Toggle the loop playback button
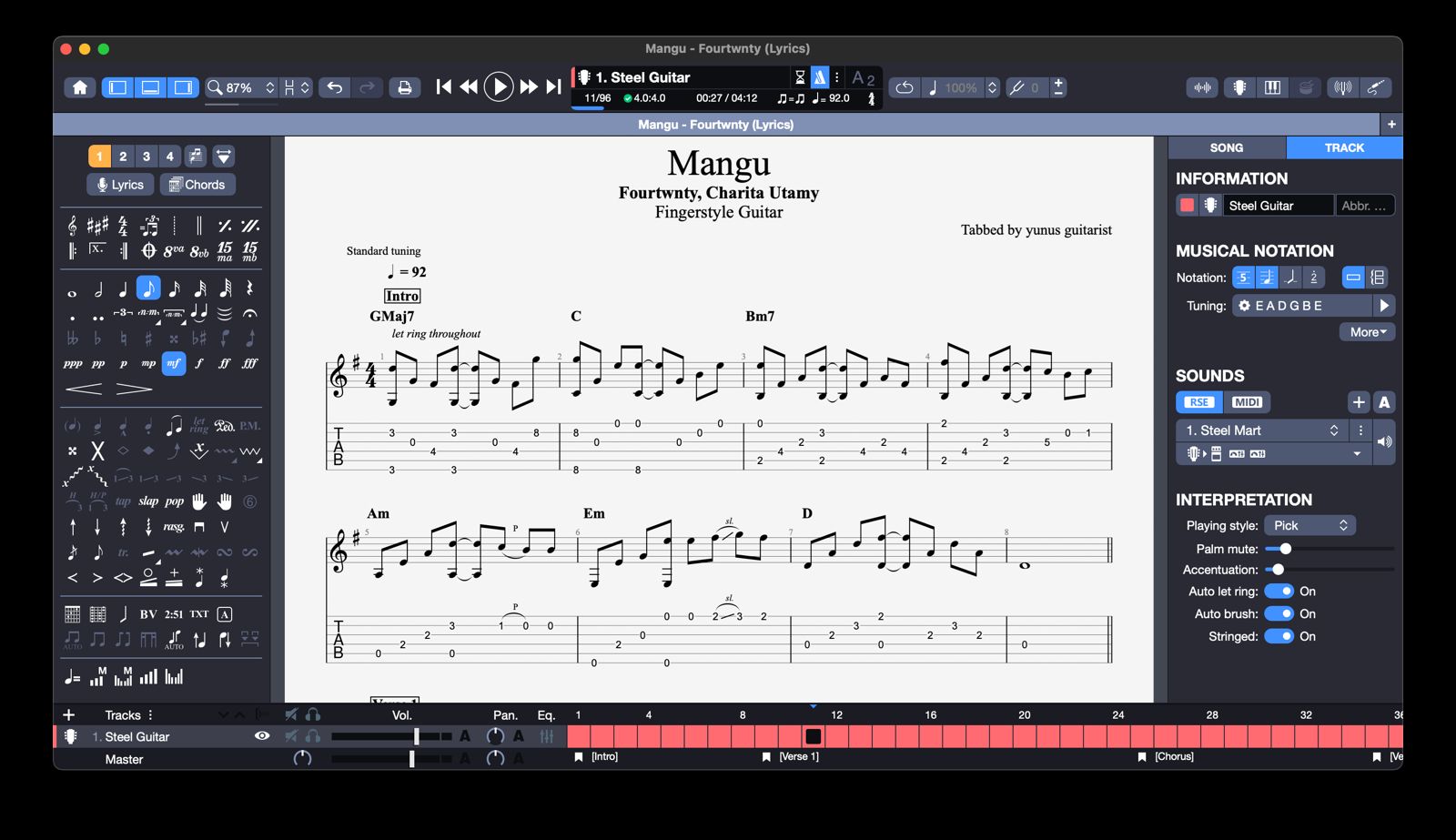 (904, 87)
